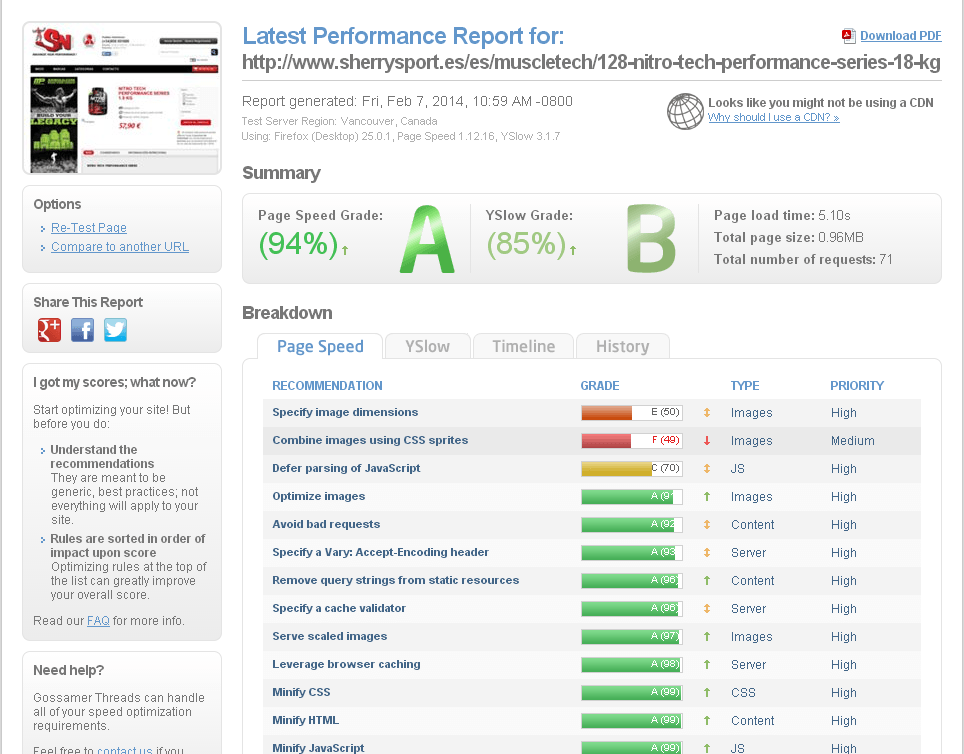The width and height of the screenshot is (964, 754).
Task: Click red down arrow for CSS sprites
Action: click(707, 440)
